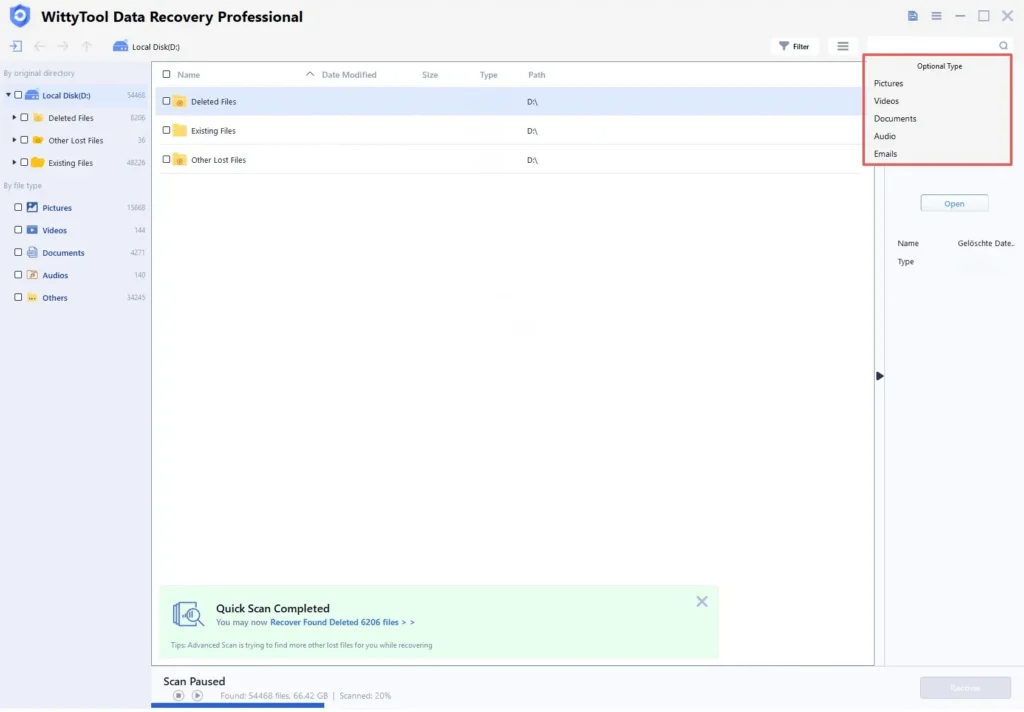Resume scan with the play button

pyautogui.click(x=197, y=695)
